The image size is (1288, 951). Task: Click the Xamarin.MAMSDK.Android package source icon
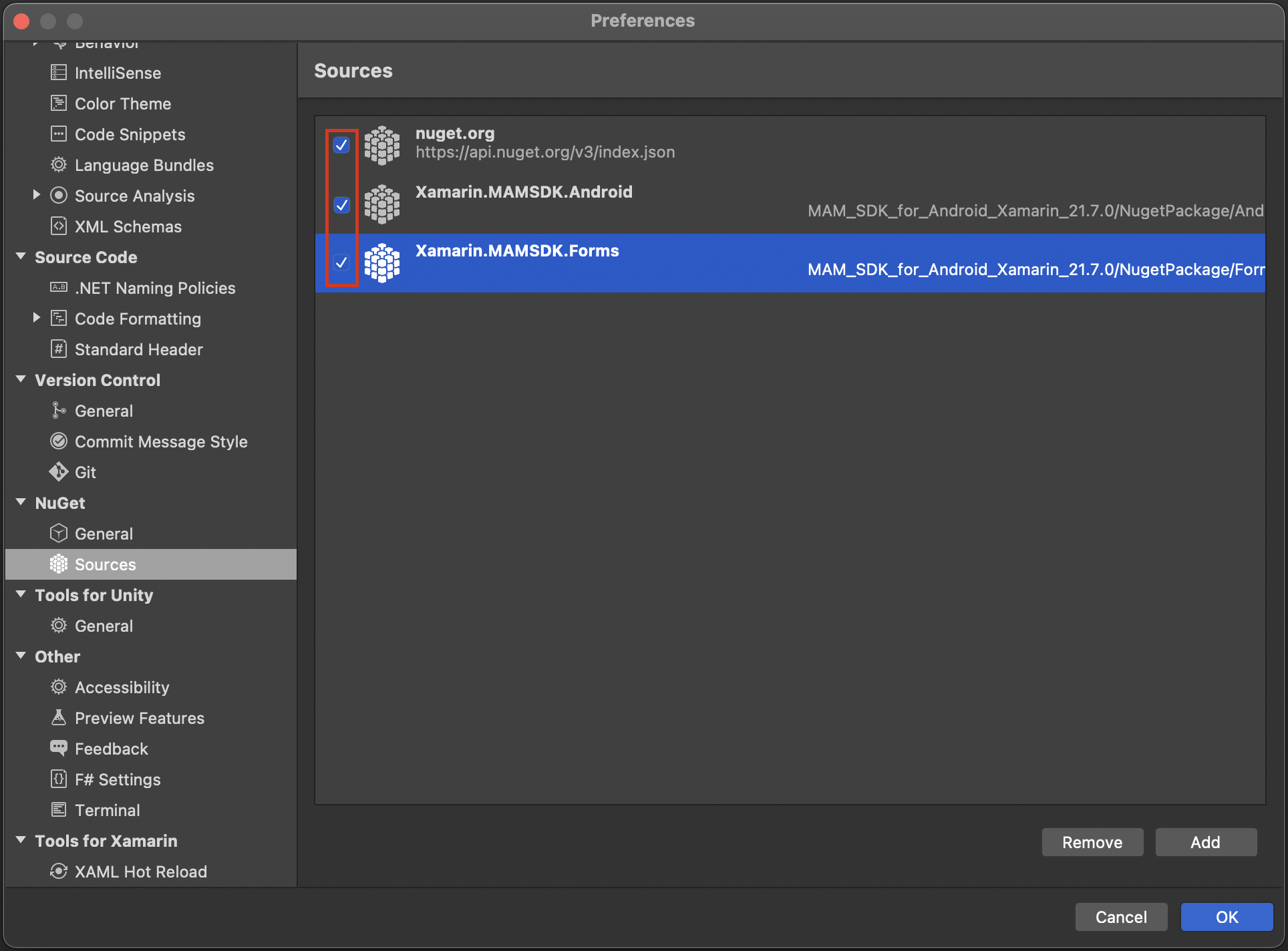[x=382, y=204]
